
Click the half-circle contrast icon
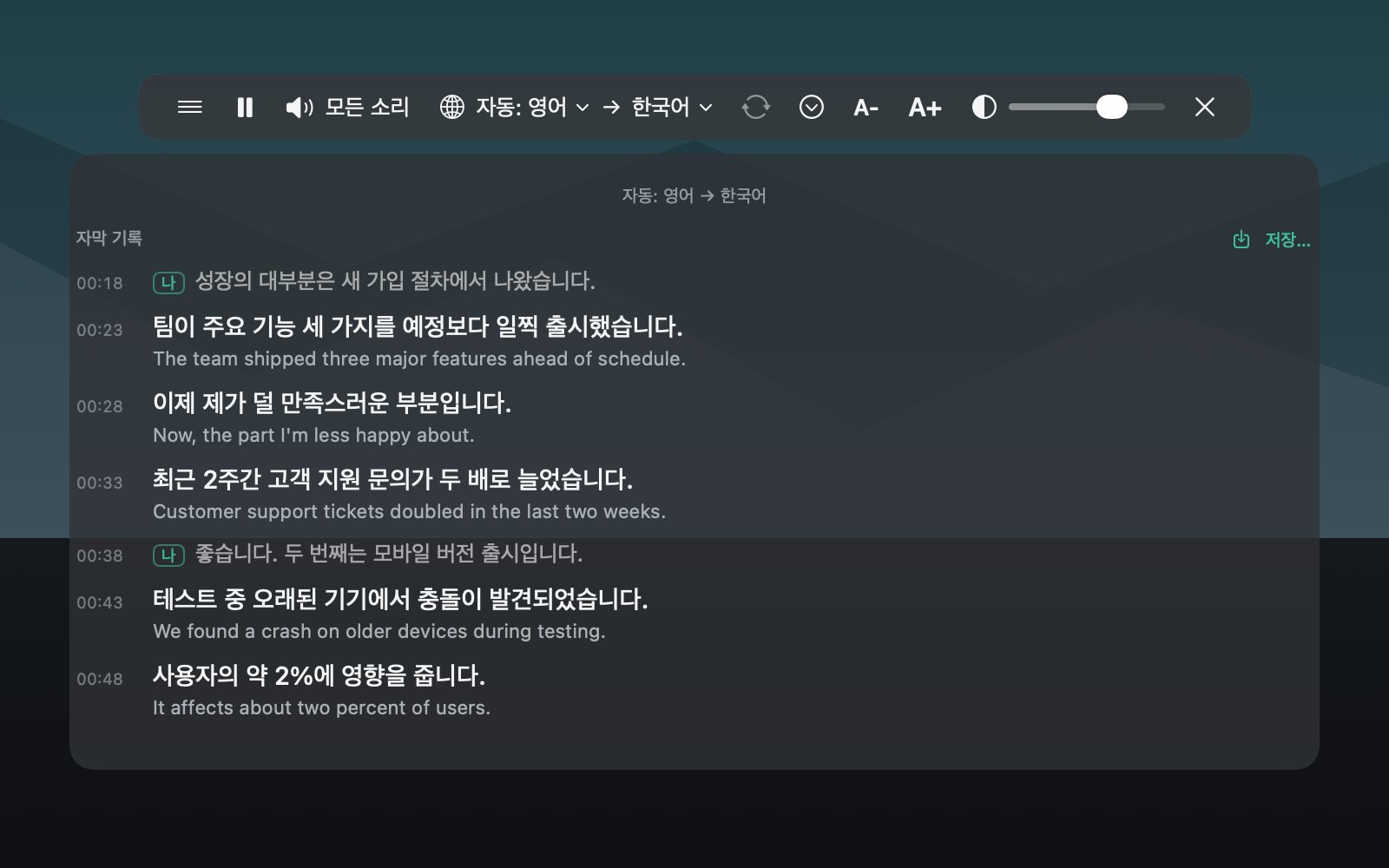(x=984, y=107)
